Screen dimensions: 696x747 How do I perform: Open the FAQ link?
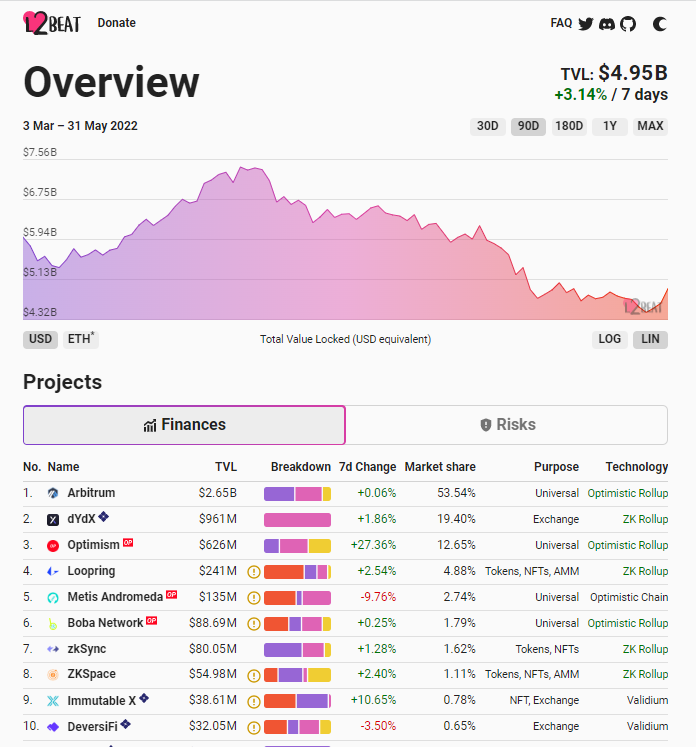point(561,23)
